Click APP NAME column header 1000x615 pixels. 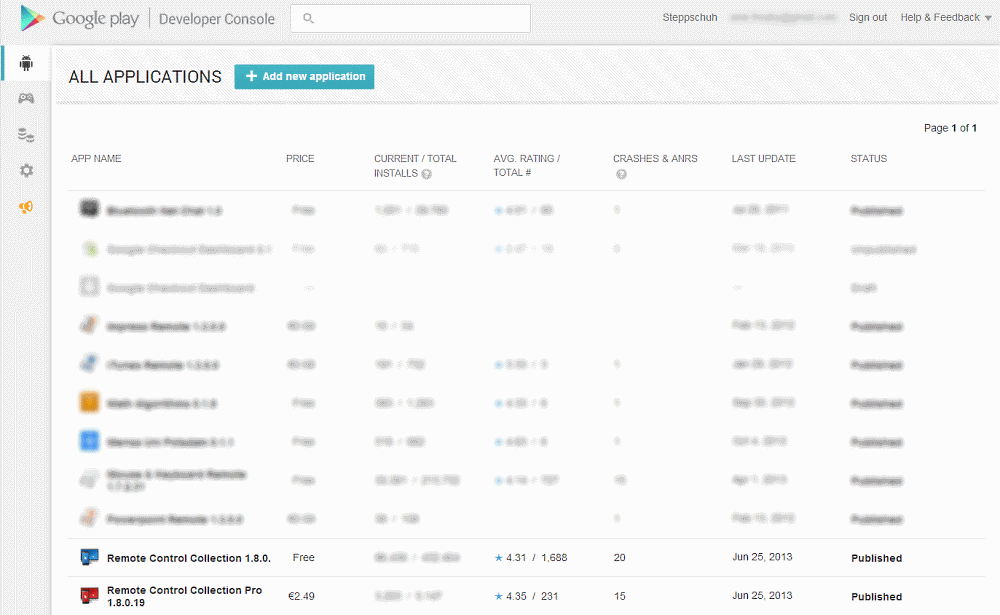[x=96, y=159]
